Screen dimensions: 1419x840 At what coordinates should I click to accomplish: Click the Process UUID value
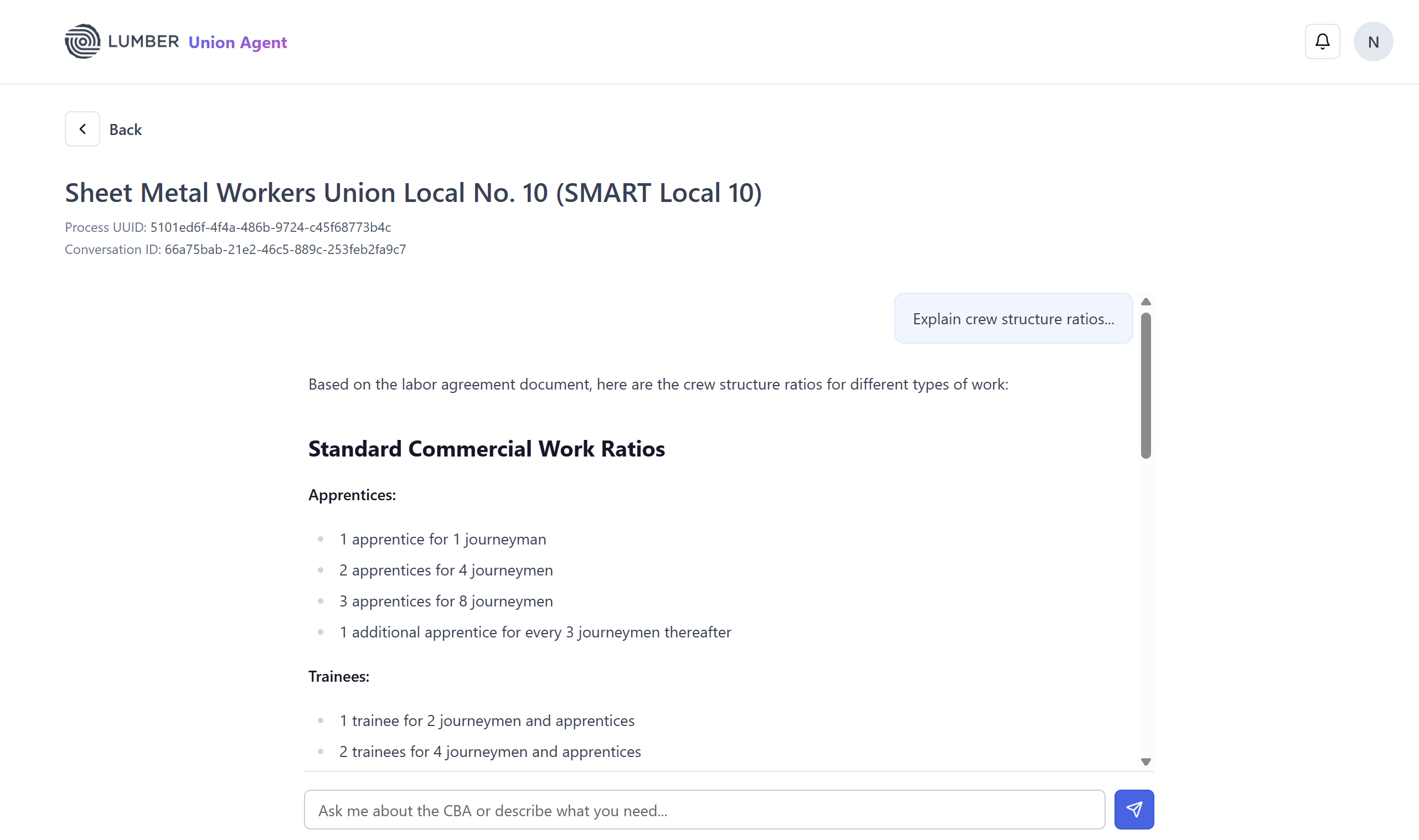(x=270, y=227)
